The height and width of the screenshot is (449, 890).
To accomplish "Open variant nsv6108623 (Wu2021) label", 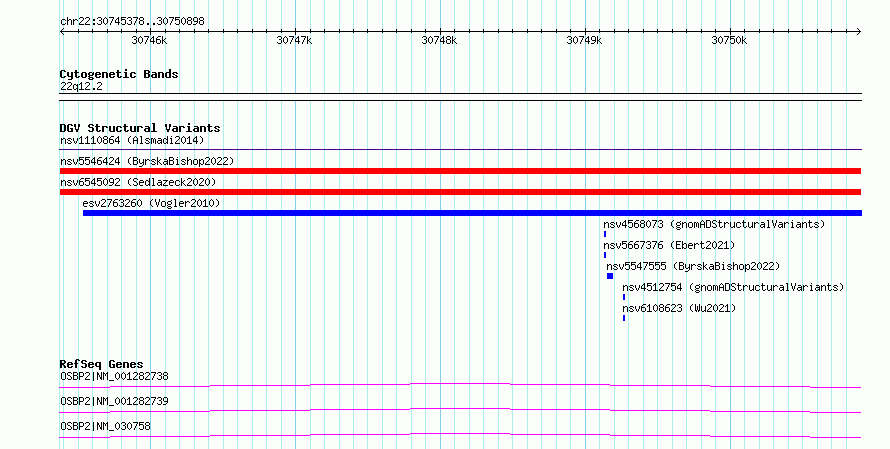I will (x=679, y=308).
